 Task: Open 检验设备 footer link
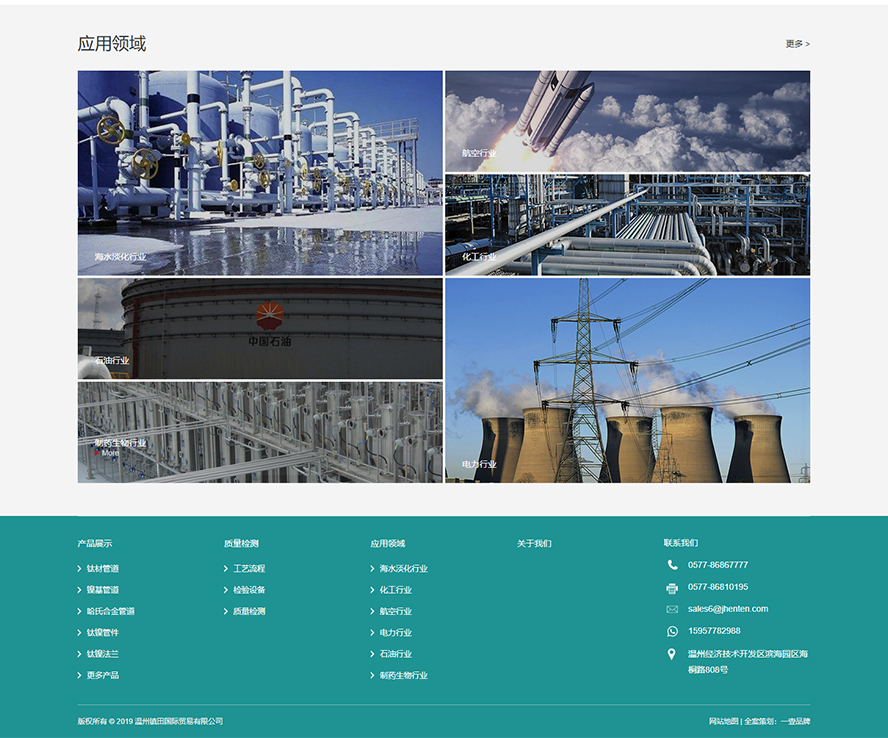click(x=249, y=590)
